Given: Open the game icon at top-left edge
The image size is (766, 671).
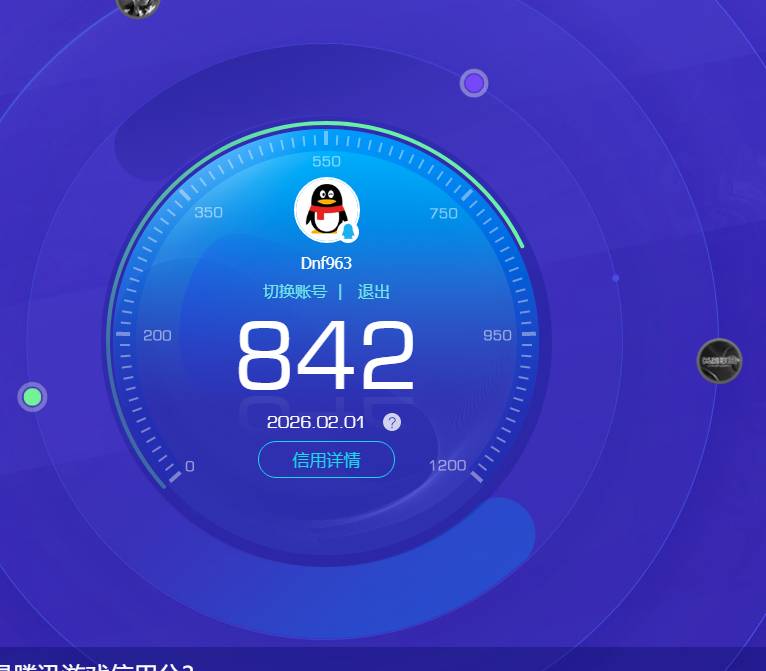Looking at the screenshot, I should tap(138, 6).
